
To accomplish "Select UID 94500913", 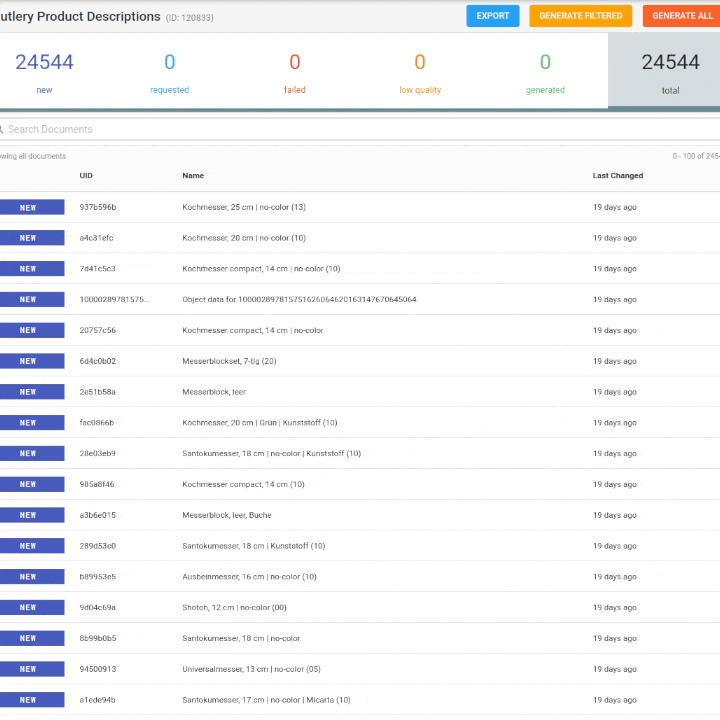I will click(98, 669).
